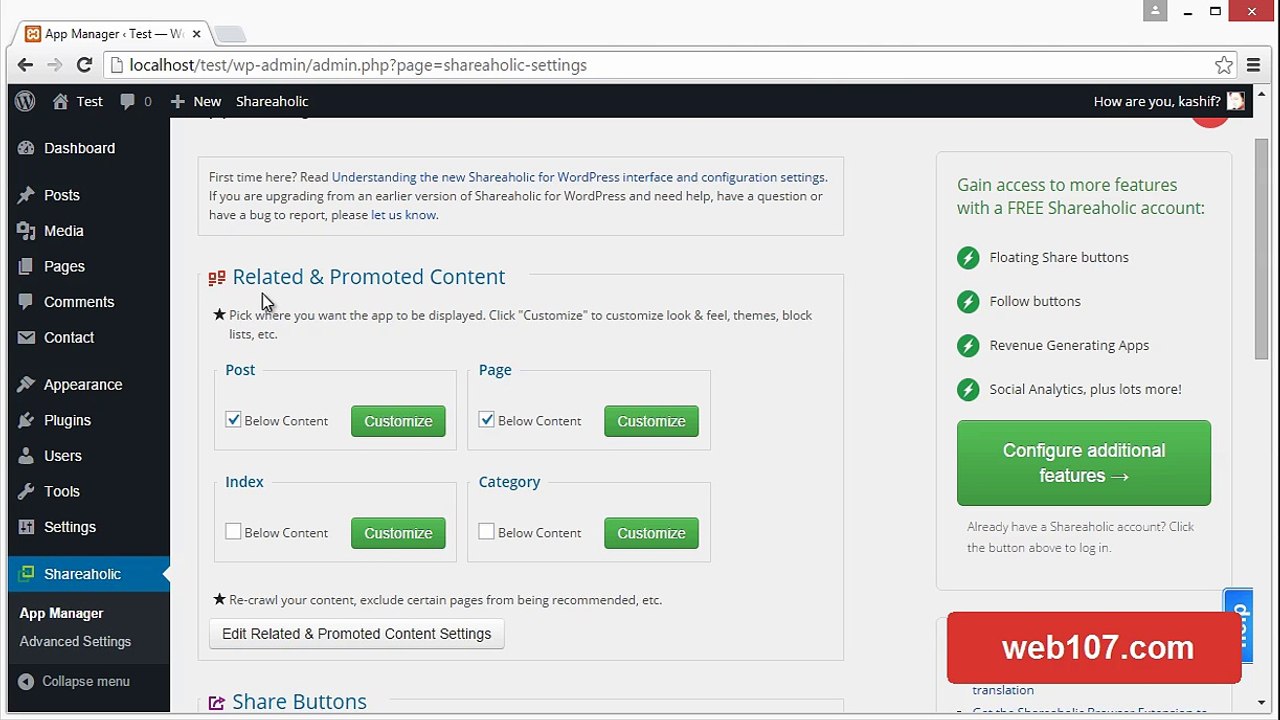Open the New content menu in admin bar

[196, 101]
